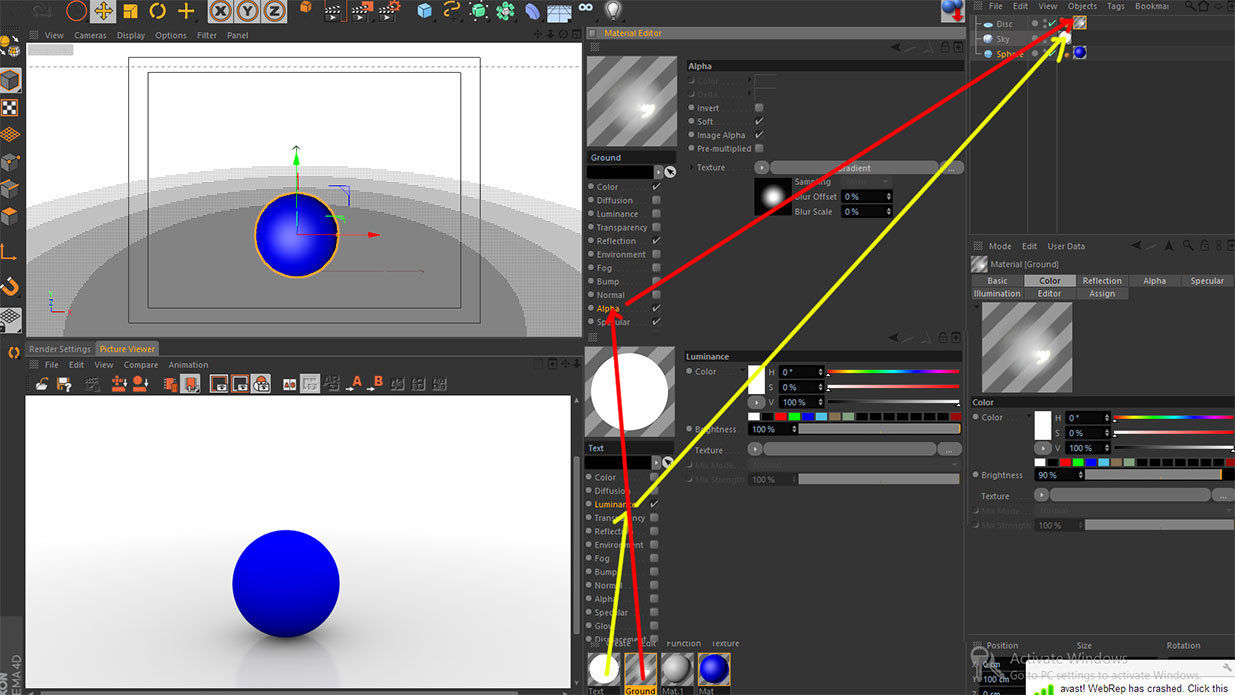Select the blue Mat material thumbnail
The height and width of the screenshot is (695, 1235).
click(x=713, y=669)
